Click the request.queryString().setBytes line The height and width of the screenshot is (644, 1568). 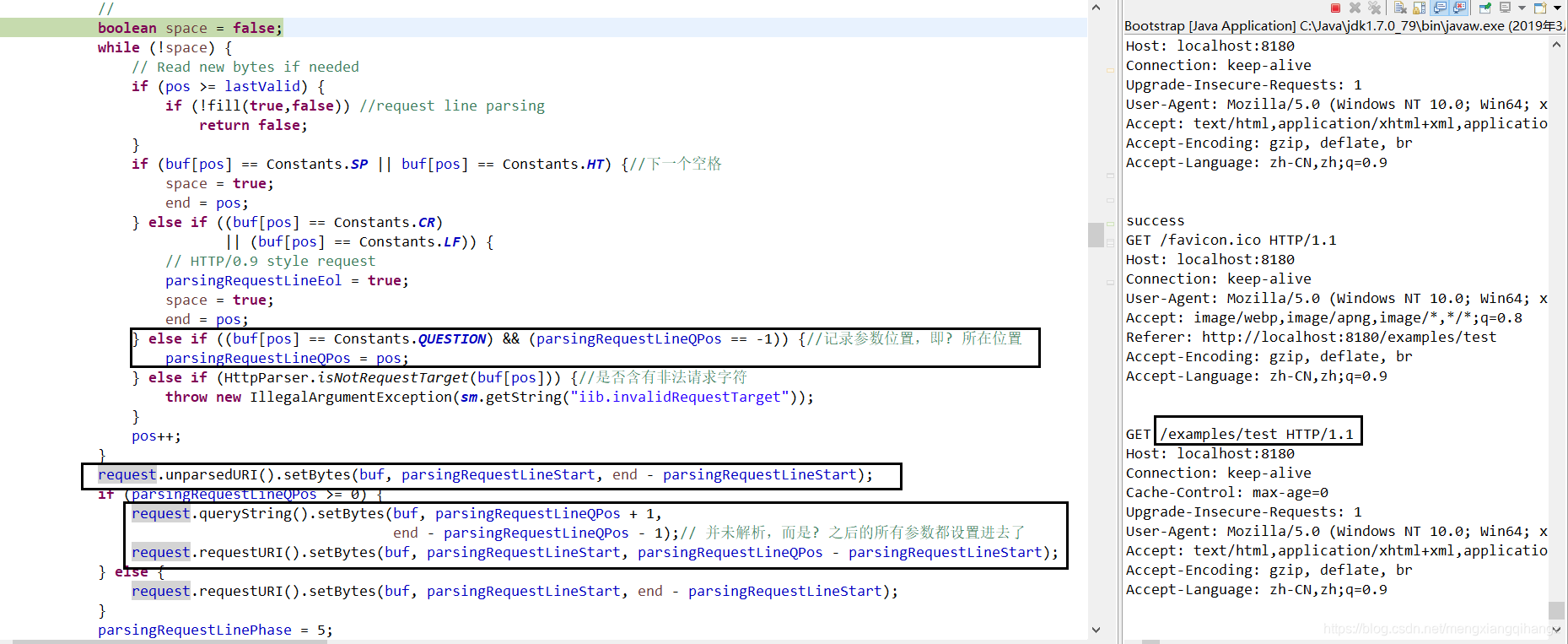click(397, 513)
